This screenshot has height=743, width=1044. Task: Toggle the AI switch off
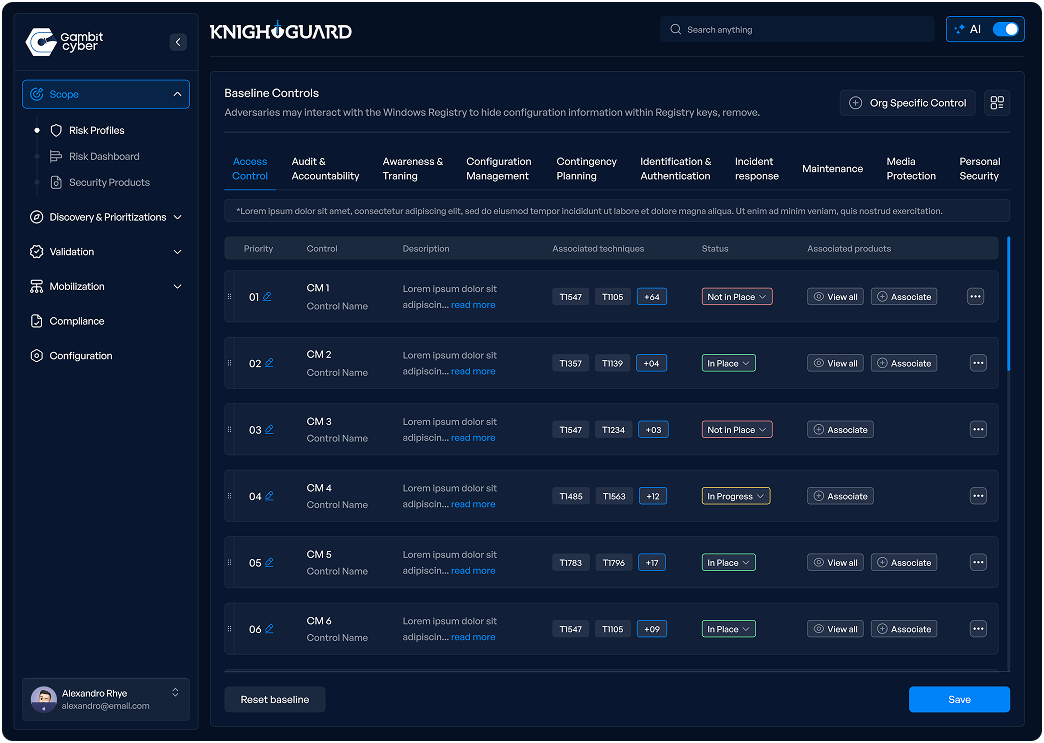pos(1005,29)
